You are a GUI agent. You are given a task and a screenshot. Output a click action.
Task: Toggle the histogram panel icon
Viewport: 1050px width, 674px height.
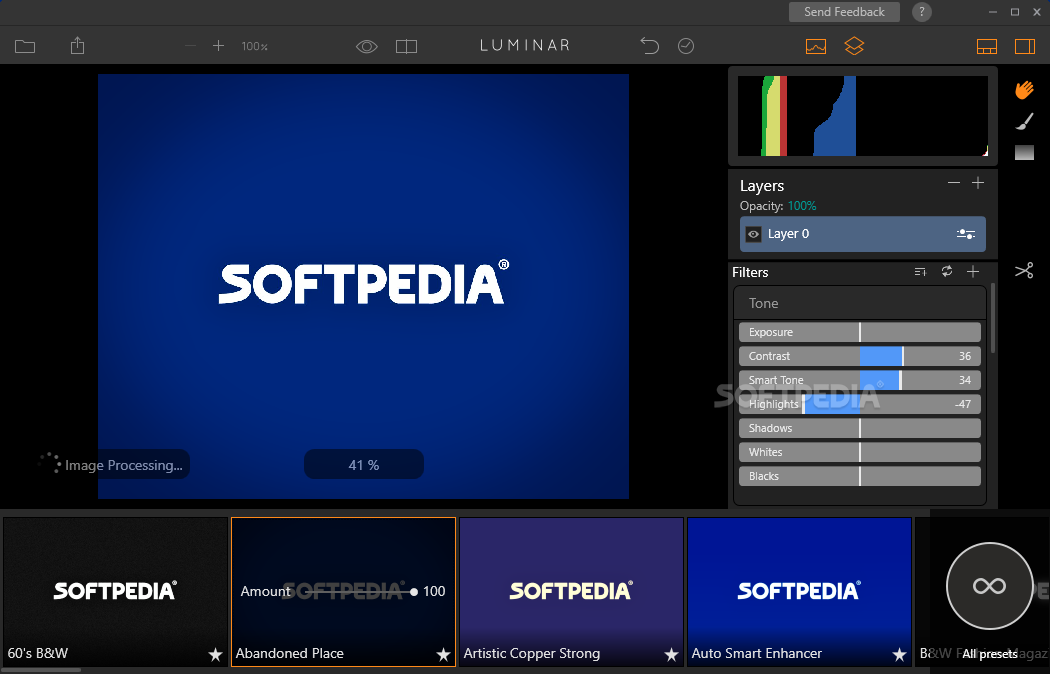pos(816,46)
